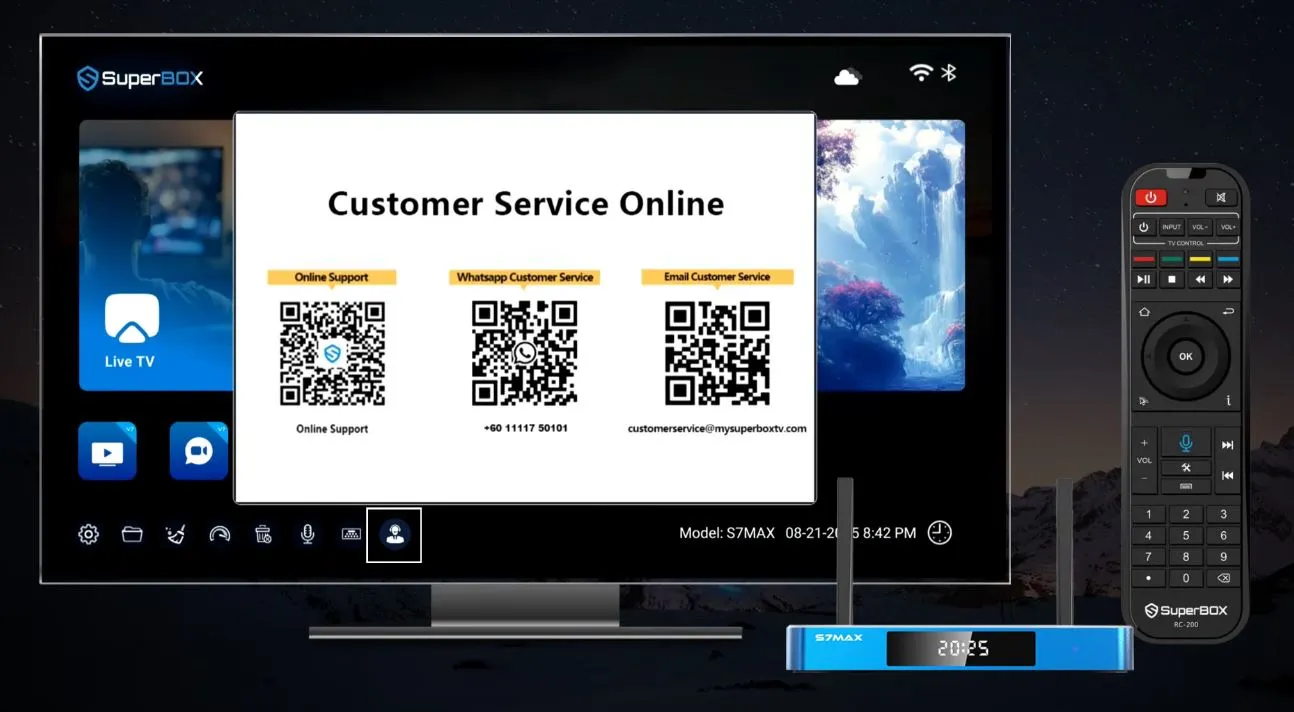This screenshot has width=1294, height=712.
Task: Click the customerservice@mysuperboxtv.com address
Action: (717, 428)
